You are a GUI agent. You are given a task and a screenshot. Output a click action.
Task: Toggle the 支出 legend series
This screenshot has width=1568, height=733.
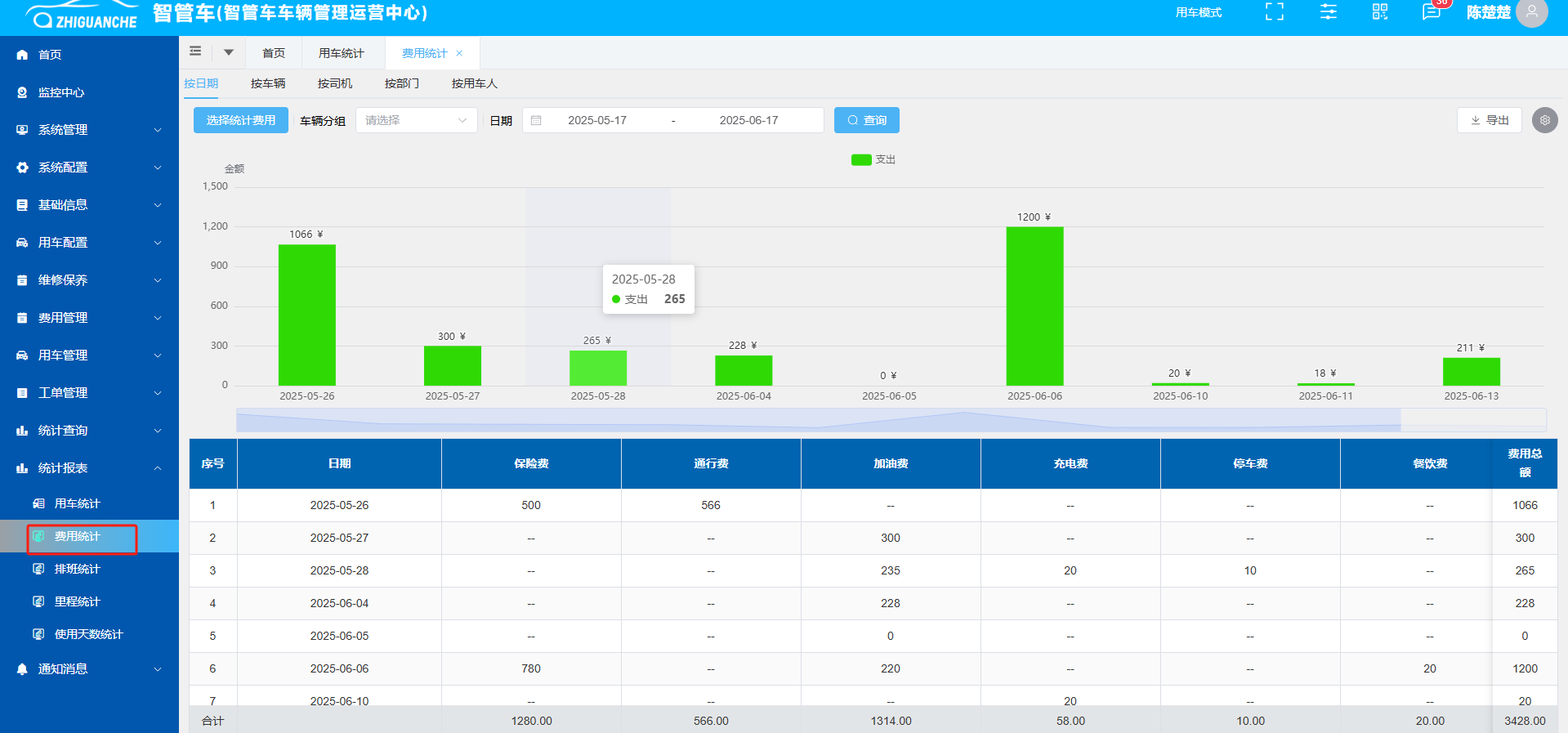(x=873, y=159)
